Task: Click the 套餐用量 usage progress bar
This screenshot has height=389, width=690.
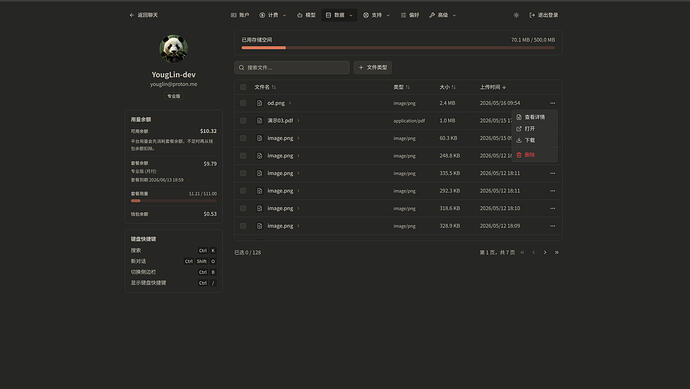Action: point(174,201)
